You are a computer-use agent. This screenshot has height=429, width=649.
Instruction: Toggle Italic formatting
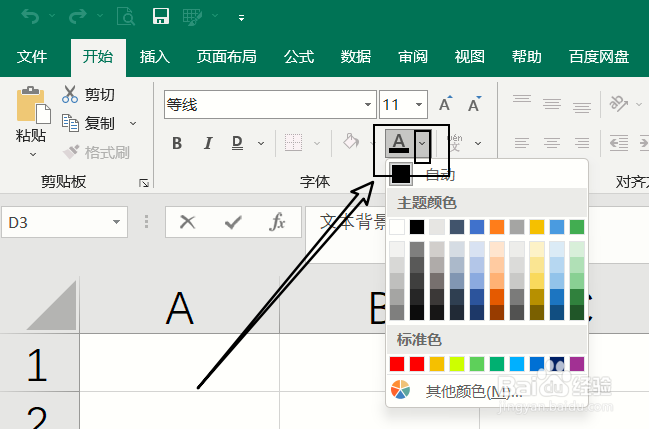pos(208,143)
